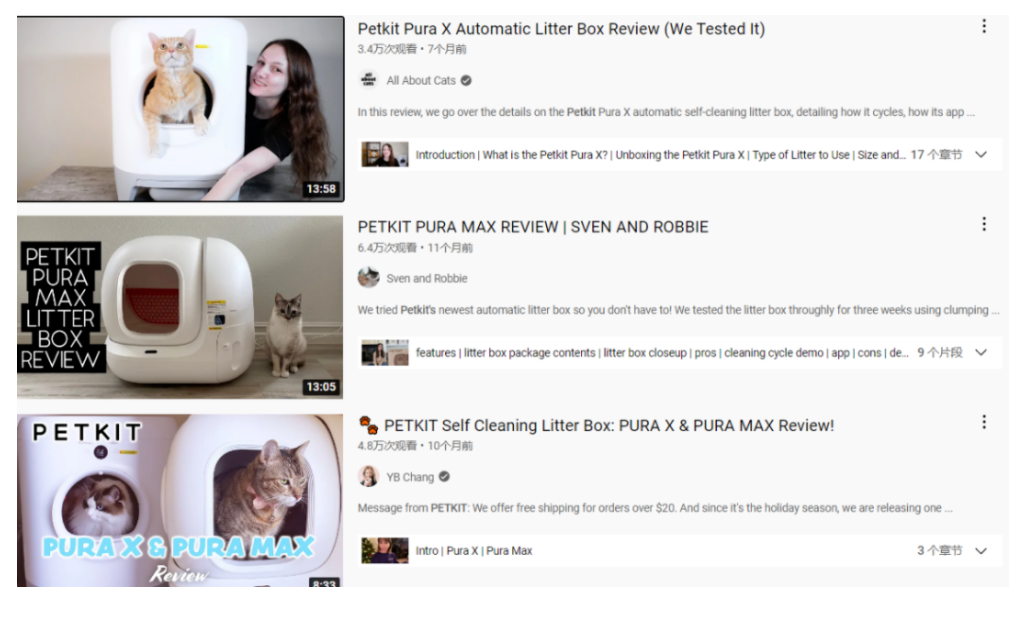This screenshot has height=633, width=1031.
Task: Expand the 9 segments list chevron
Action: point(981,353)
